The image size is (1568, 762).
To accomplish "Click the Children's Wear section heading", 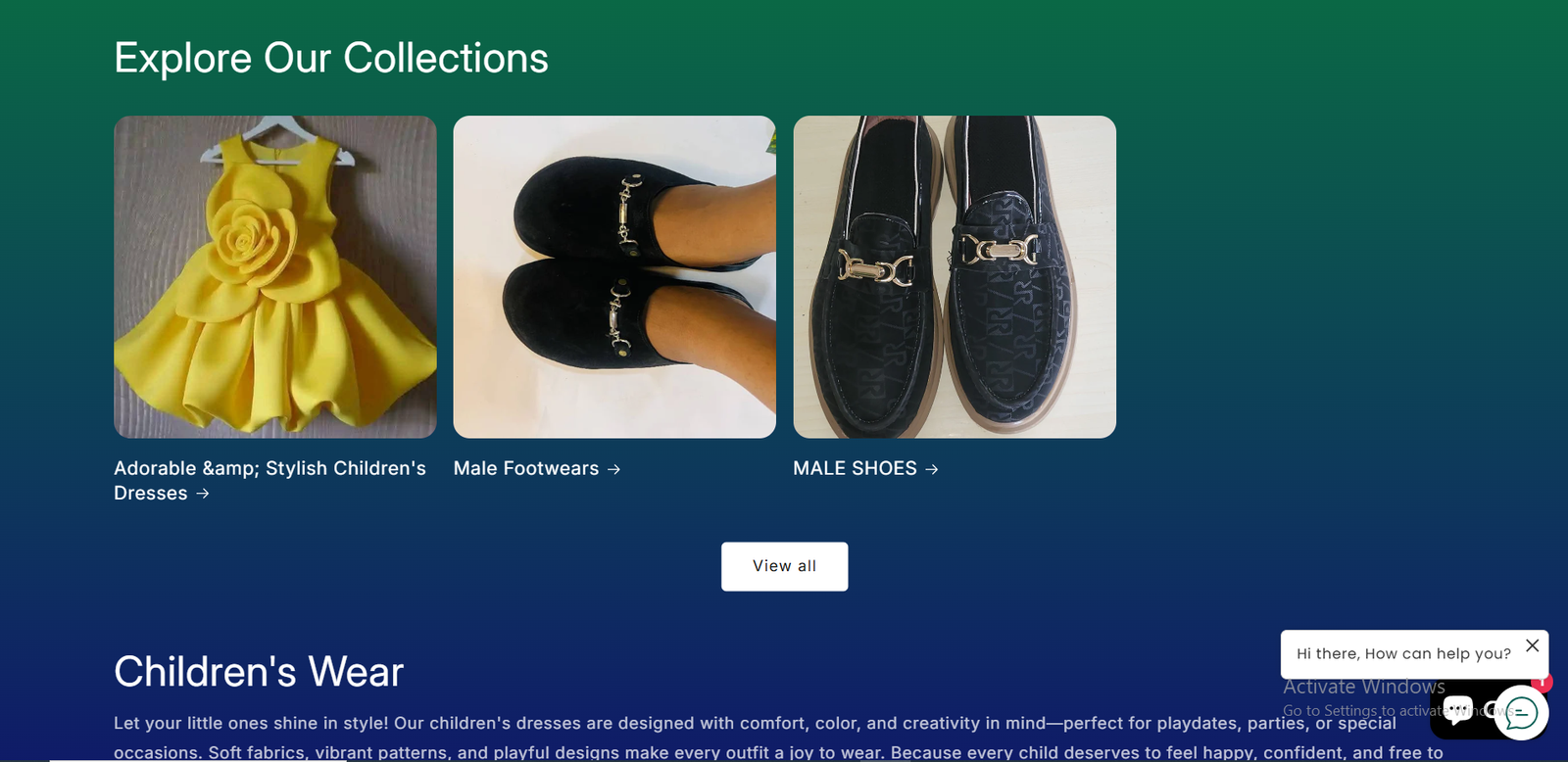I will click(258, 672).
